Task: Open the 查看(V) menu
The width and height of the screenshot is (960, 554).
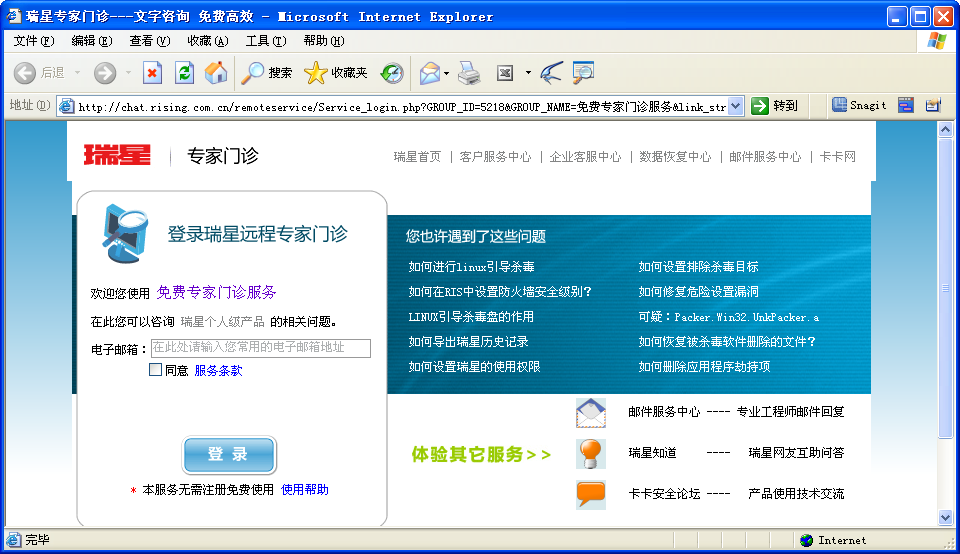Action: tap(149, 41)
